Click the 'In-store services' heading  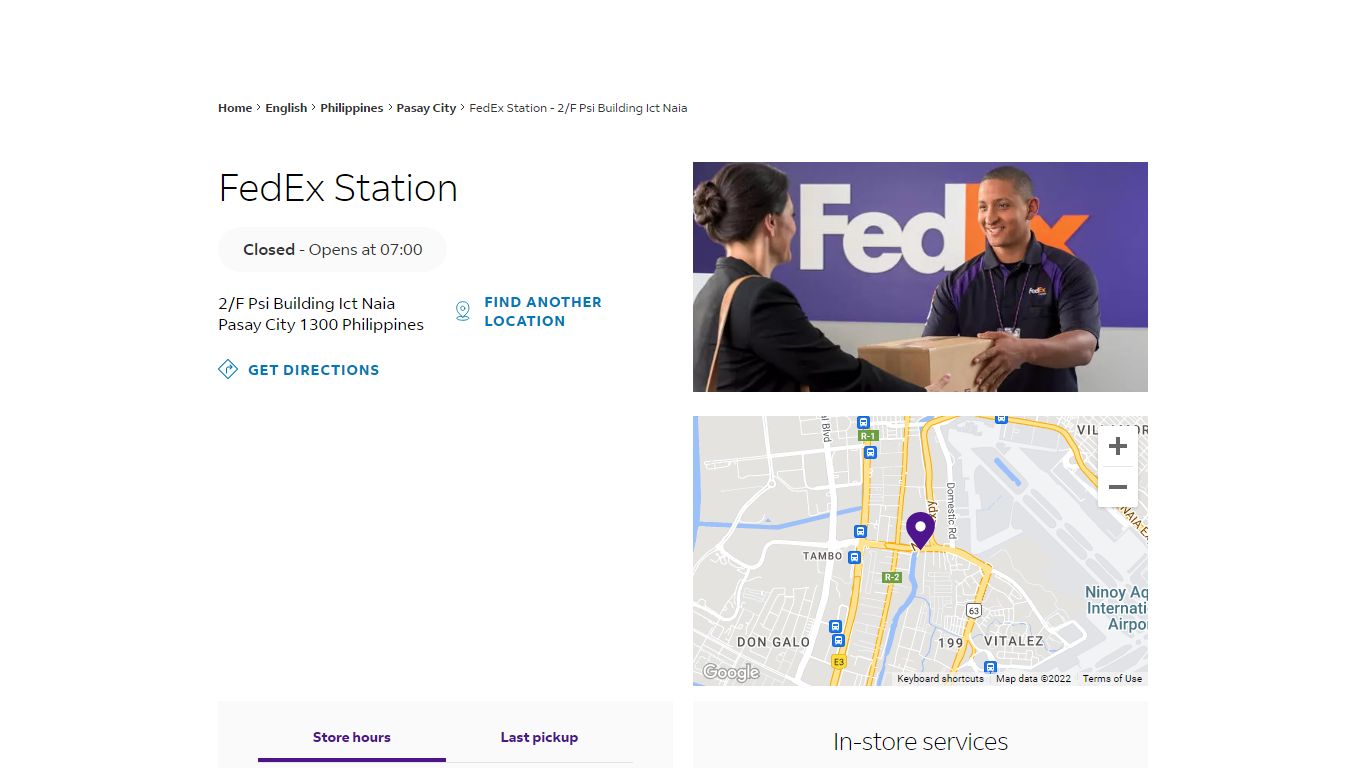tap(920, 742)
